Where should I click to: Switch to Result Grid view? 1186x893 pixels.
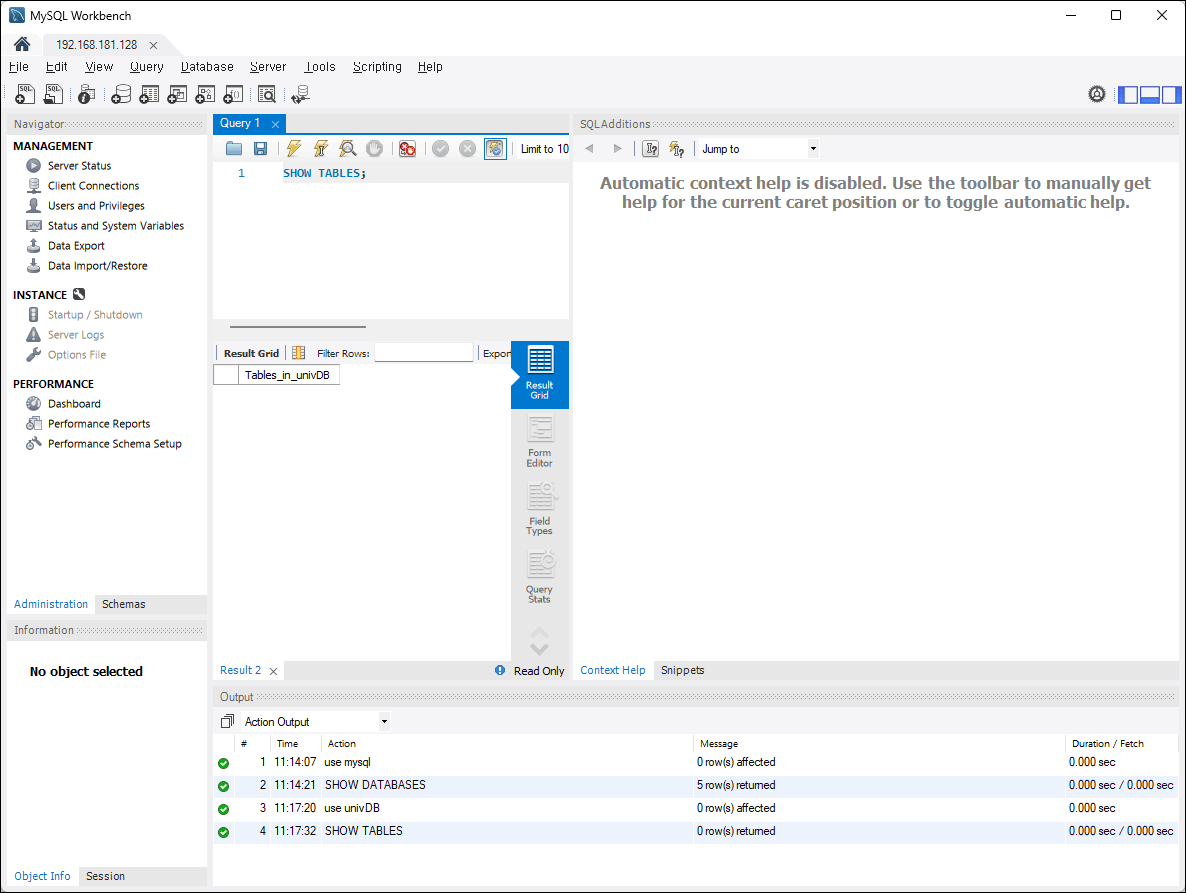[539, 374]
